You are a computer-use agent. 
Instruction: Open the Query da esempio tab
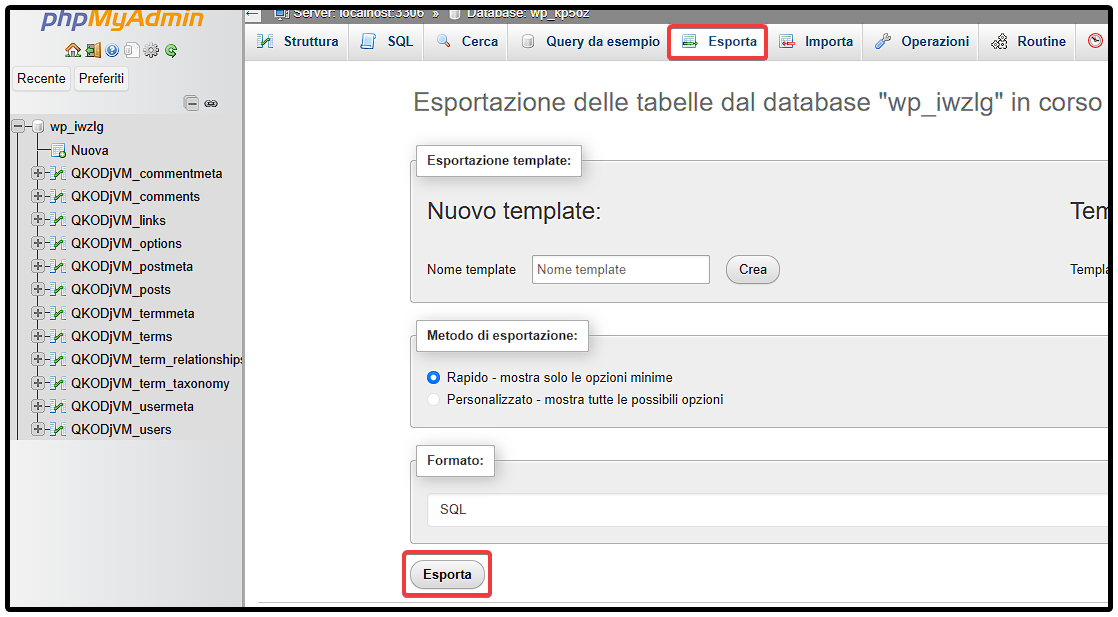click(x=590, y=41)
